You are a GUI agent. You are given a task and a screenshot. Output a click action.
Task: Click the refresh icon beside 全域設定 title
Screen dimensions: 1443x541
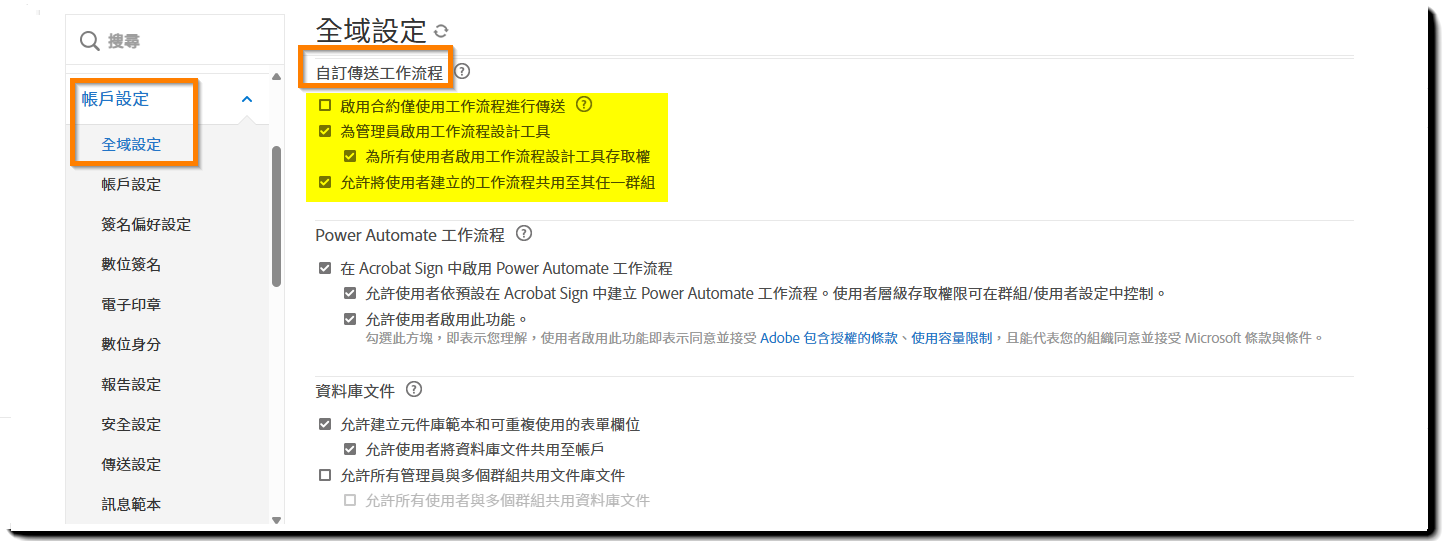coord(441,32)
